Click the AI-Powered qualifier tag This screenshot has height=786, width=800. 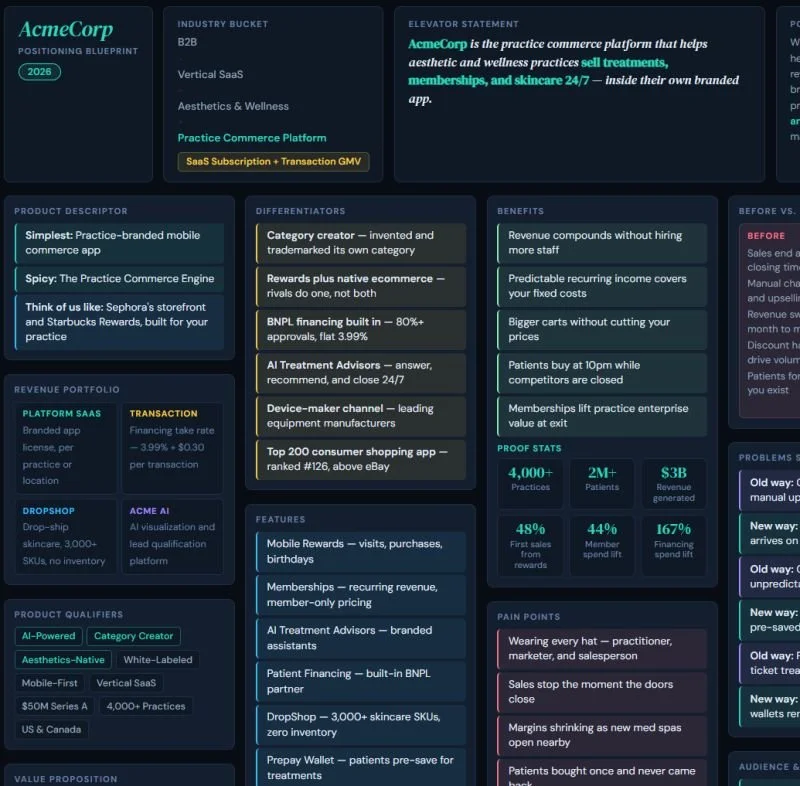[48, 636]
